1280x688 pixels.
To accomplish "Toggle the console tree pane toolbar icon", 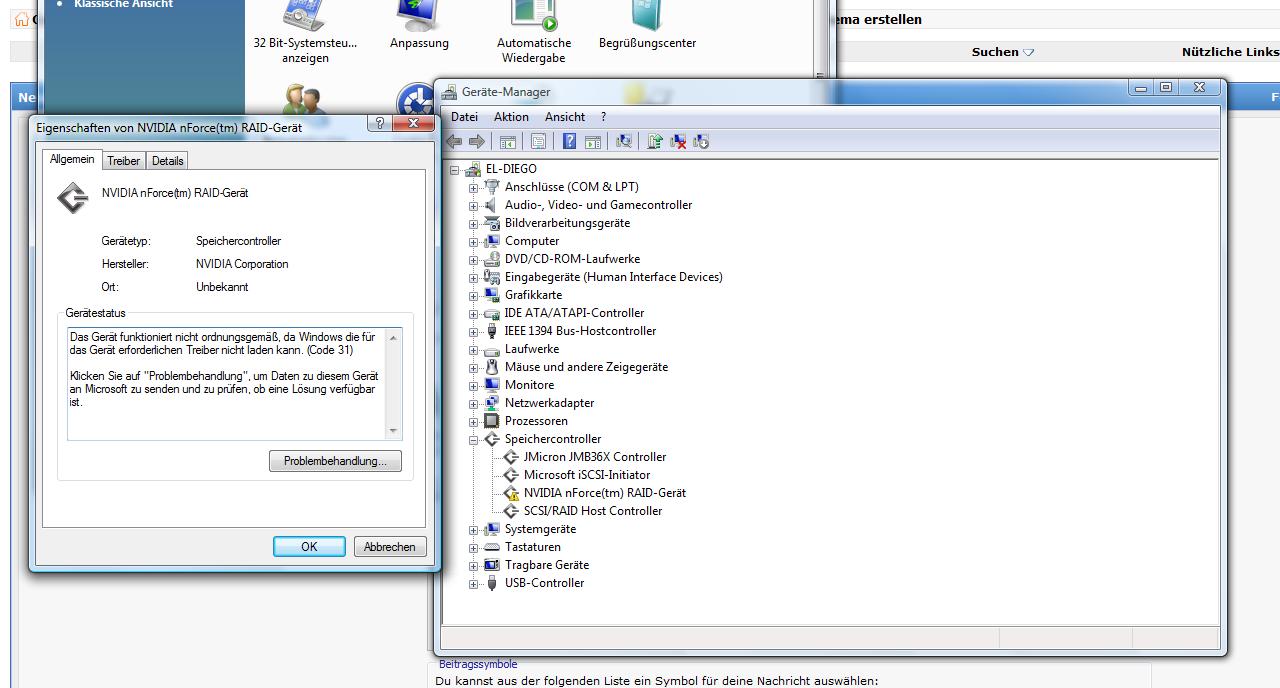I will [508, 142].
